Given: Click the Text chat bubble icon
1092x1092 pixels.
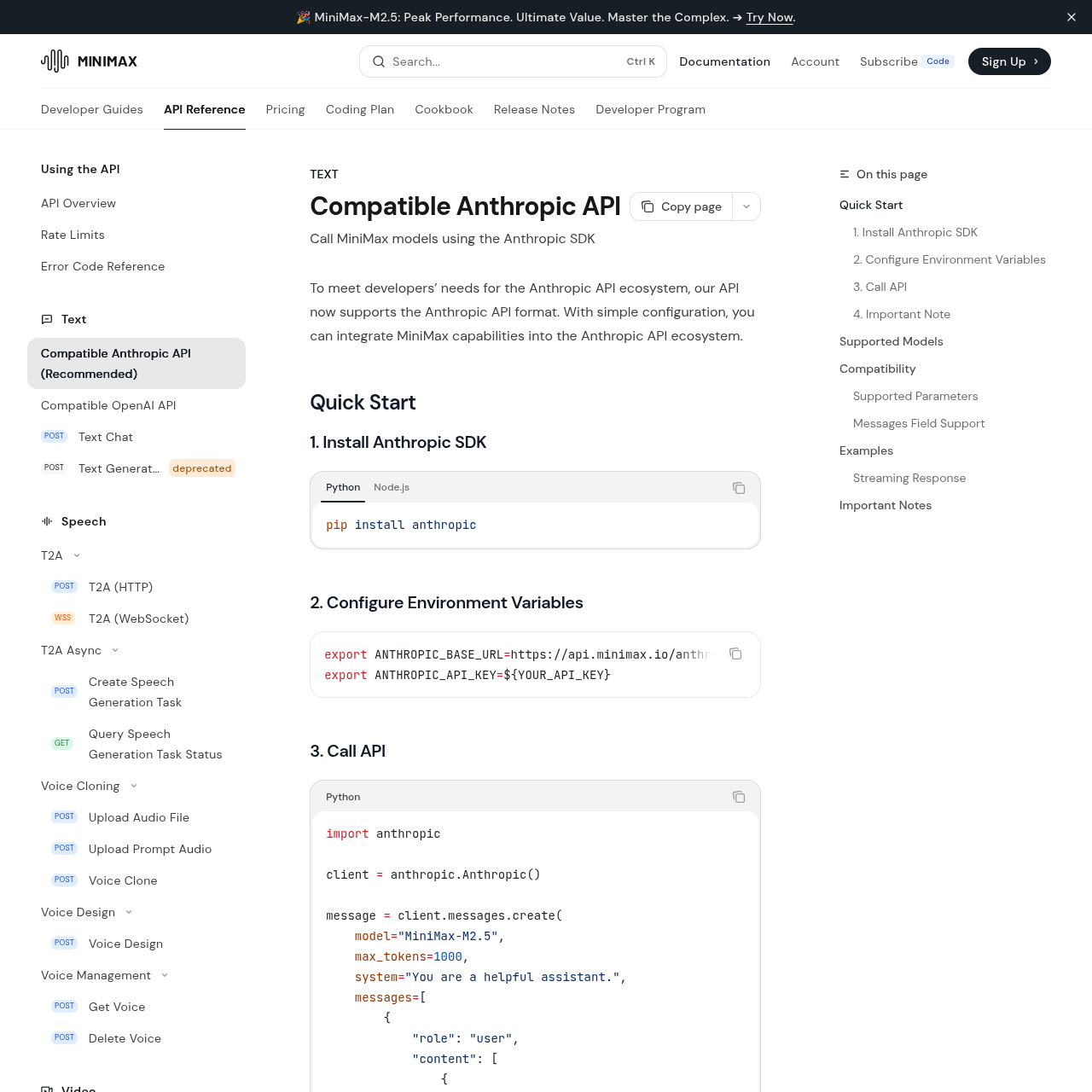Looking at the screenshot, I should (47, 319).
